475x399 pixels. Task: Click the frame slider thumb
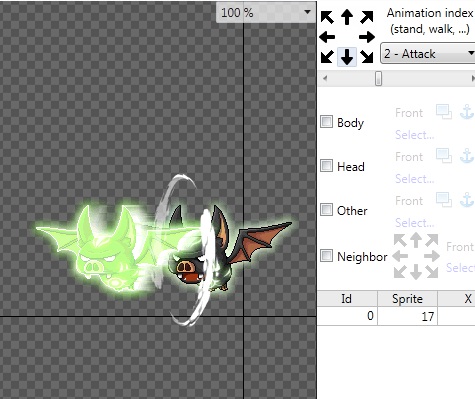[378, 79]
